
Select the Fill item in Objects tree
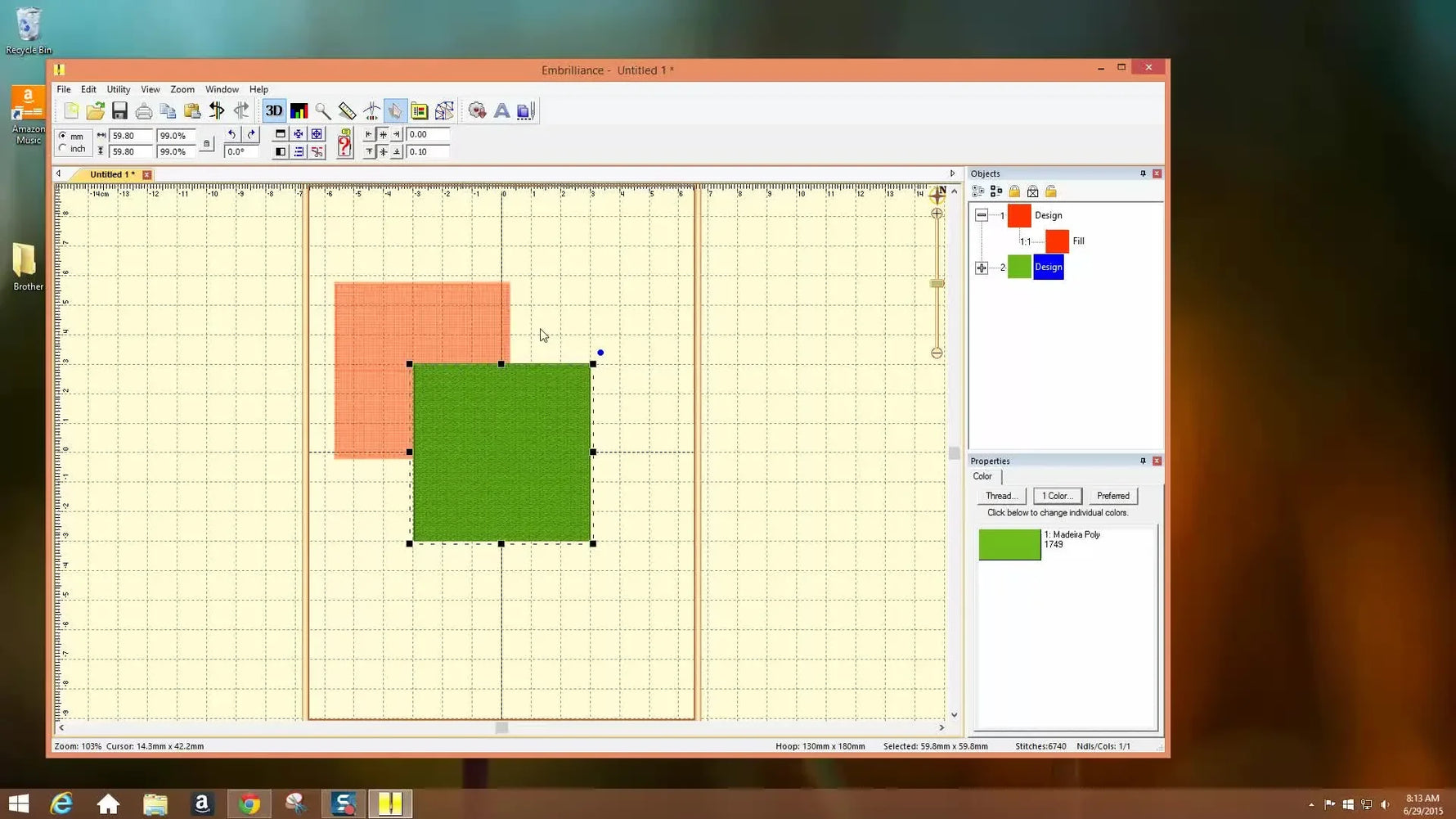1078,241
